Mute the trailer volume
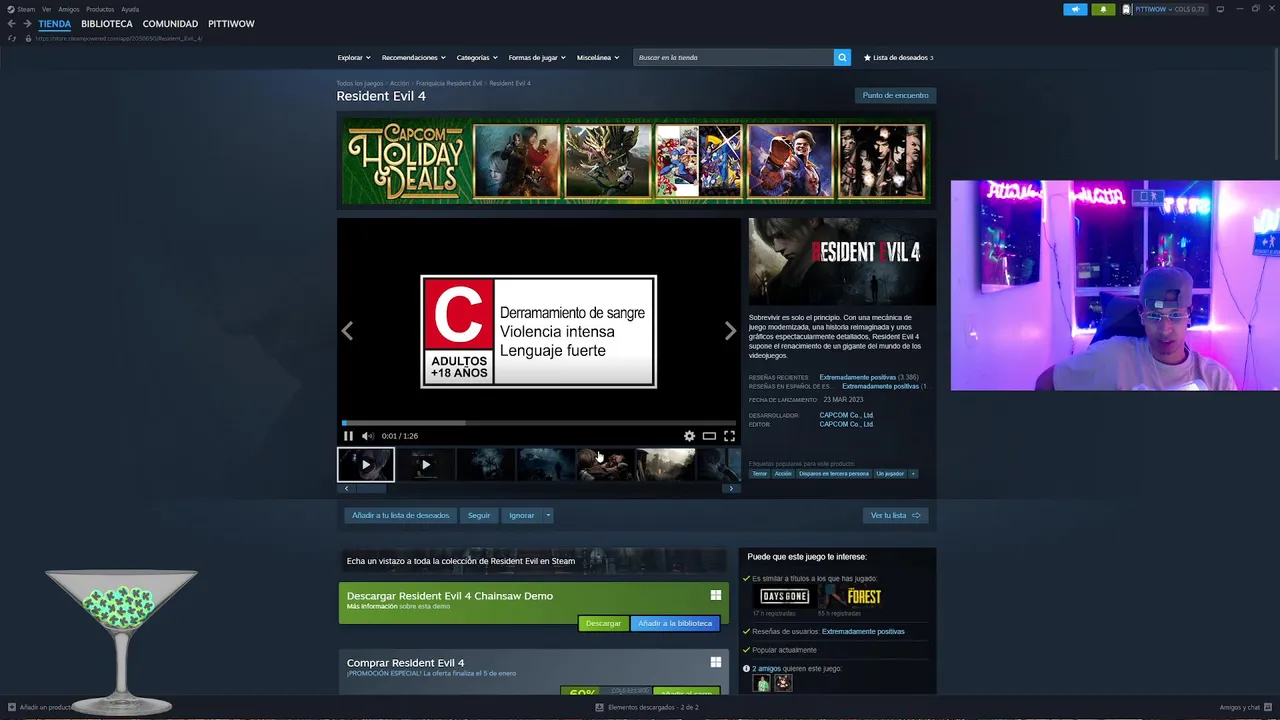This screenshot has height=720, width=1280. [367, 436]
